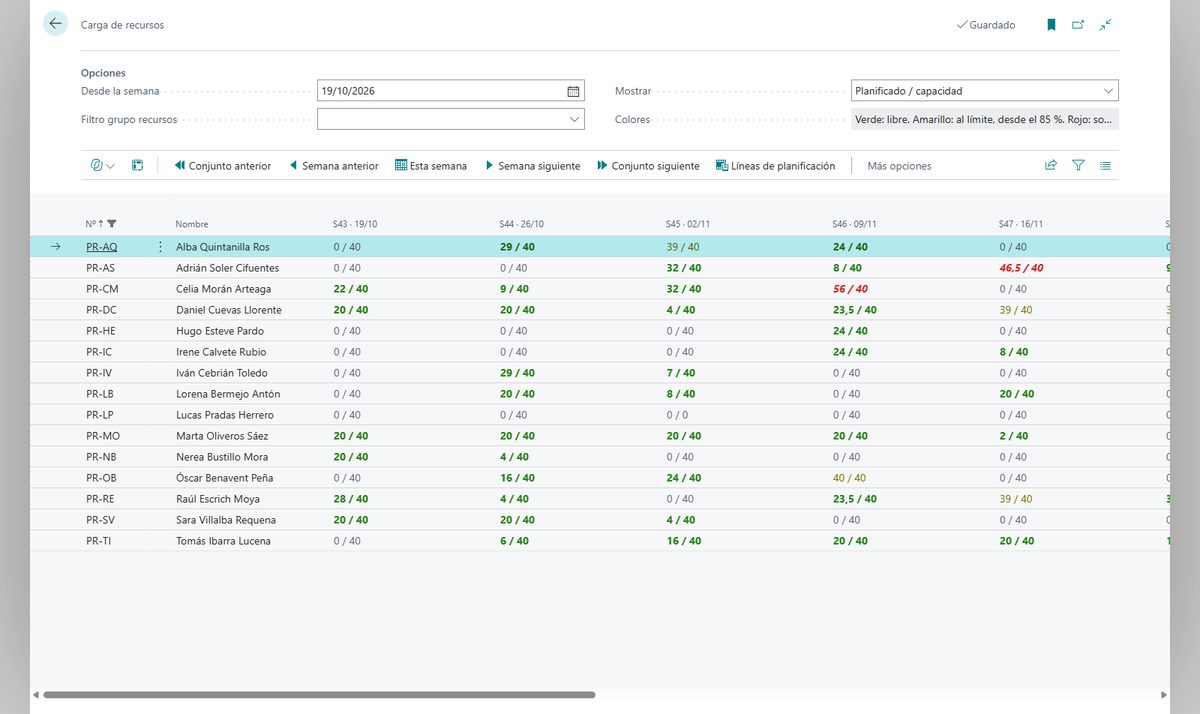This screenshot has height=714, width=1200.
Task: Open page in new window icon
Action: click(1078, 25)
